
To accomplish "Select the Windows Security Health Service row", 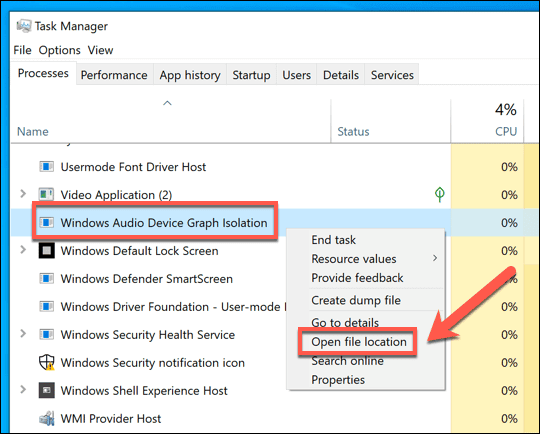I will click(275, 334).
